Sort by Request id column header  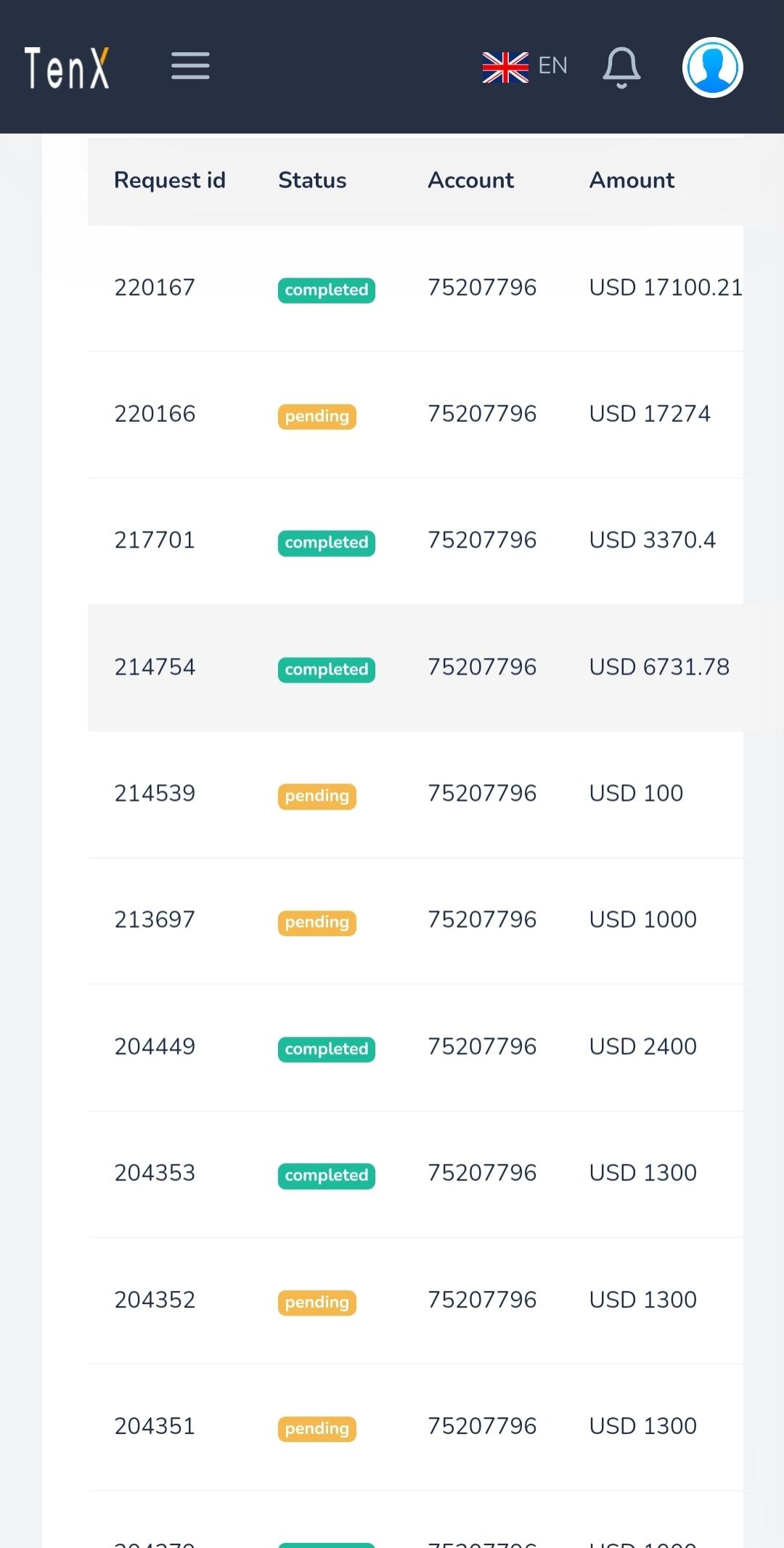coord(170,180)
